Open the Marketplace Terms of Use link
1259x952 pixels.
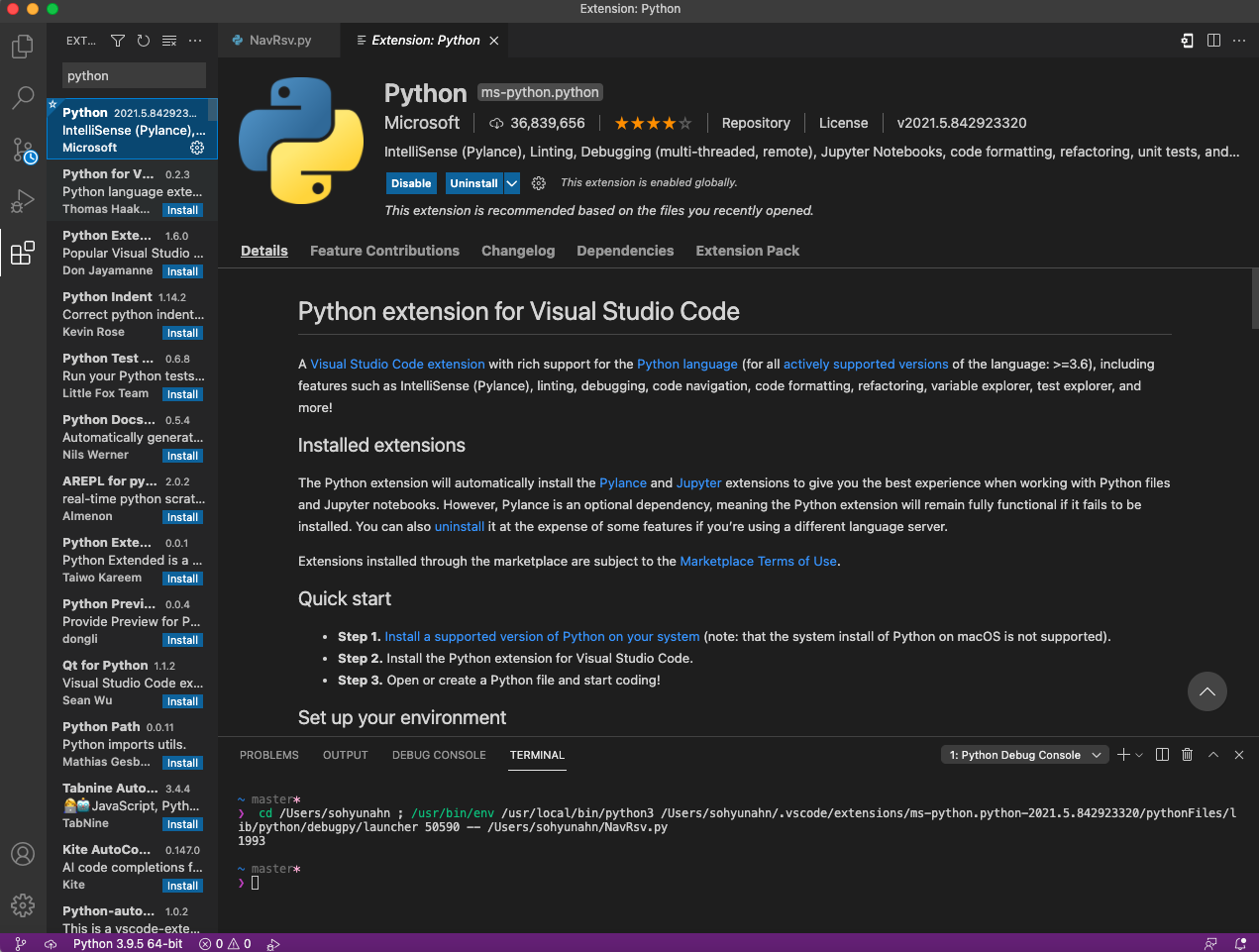click(758, 561)
